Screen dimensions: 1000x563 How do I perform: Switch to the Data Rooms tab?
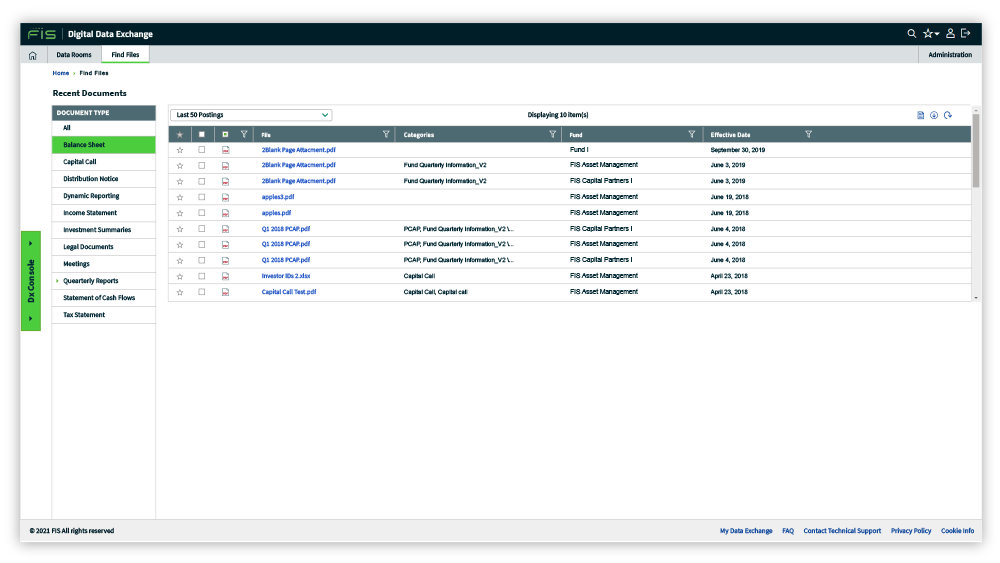[x=74, y=55]
